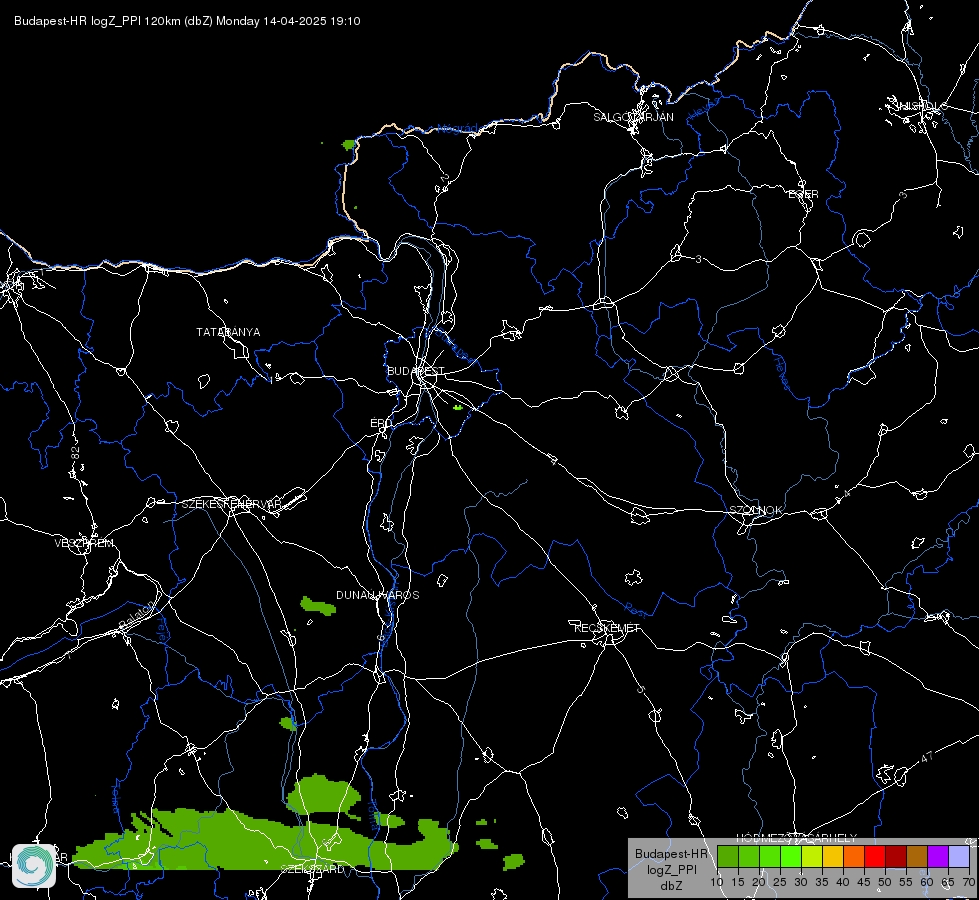Click the radar title and timestamp text
Image resolution: width=979 pixels, height=900 pixels.
(187, 21)
